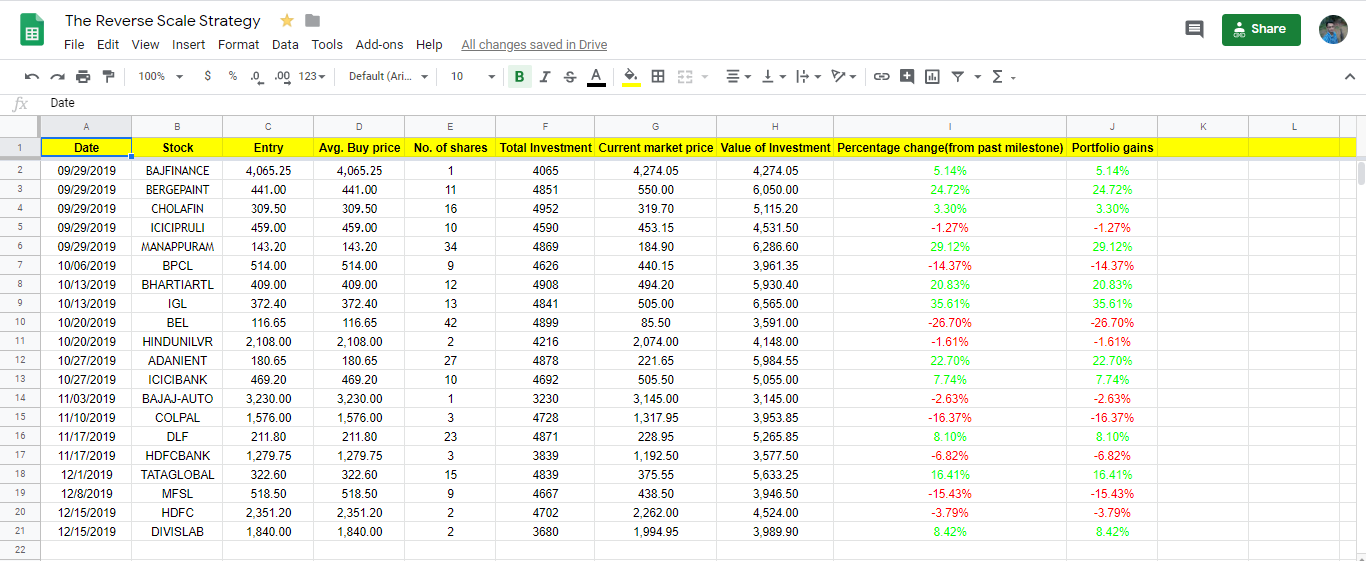
Task: Open the Data menu
Action: point(285,44)
